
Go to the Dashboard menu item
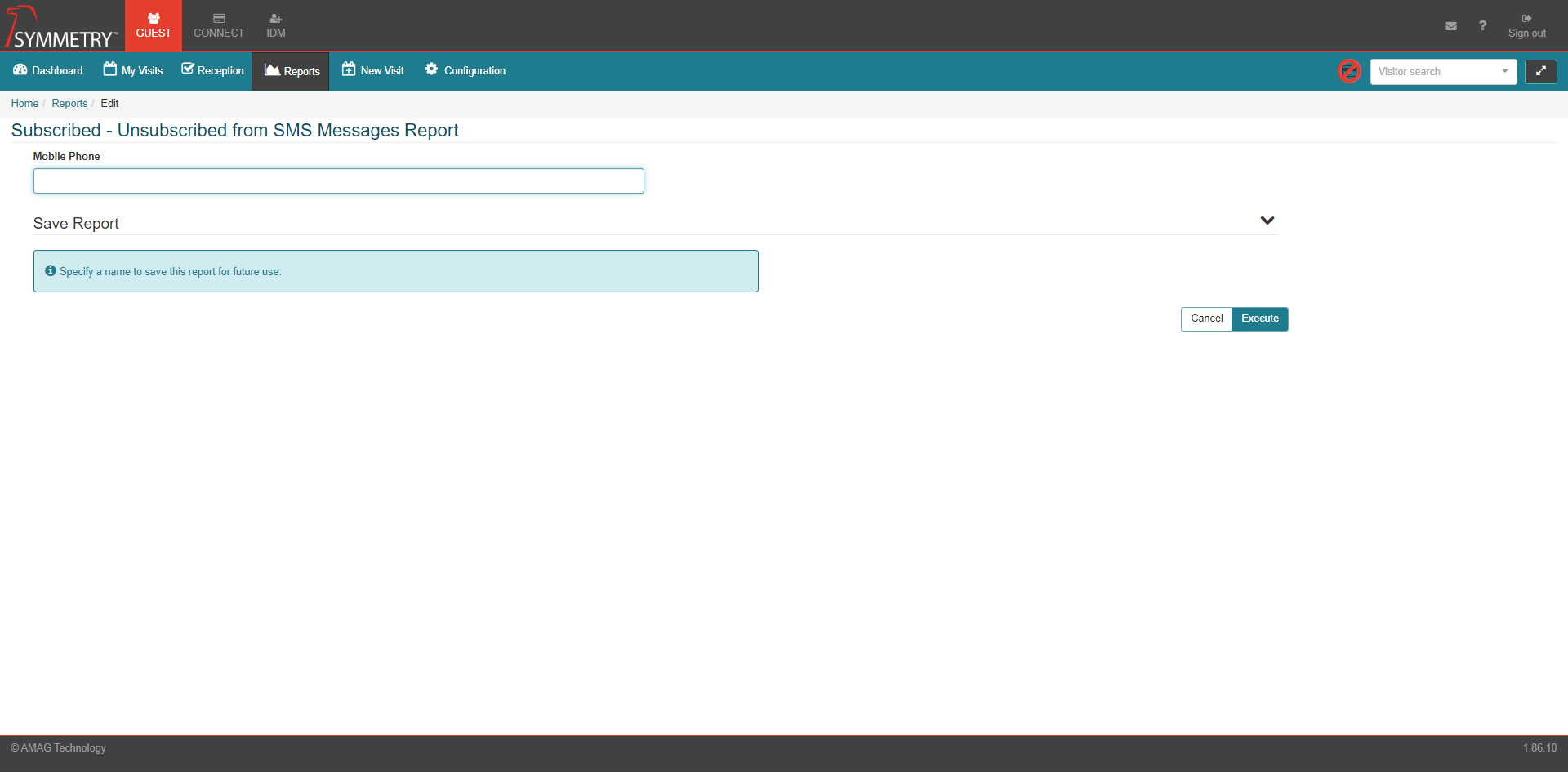(x=48, y=71)
